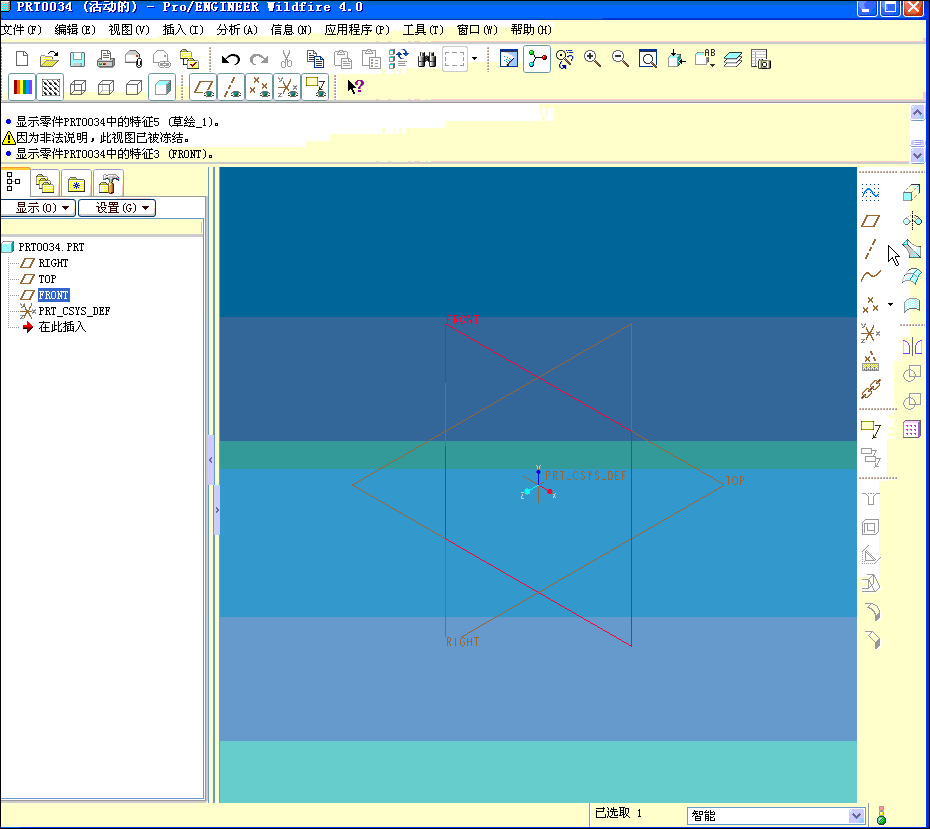Switch to Hidden Line display

click(106, 88)
